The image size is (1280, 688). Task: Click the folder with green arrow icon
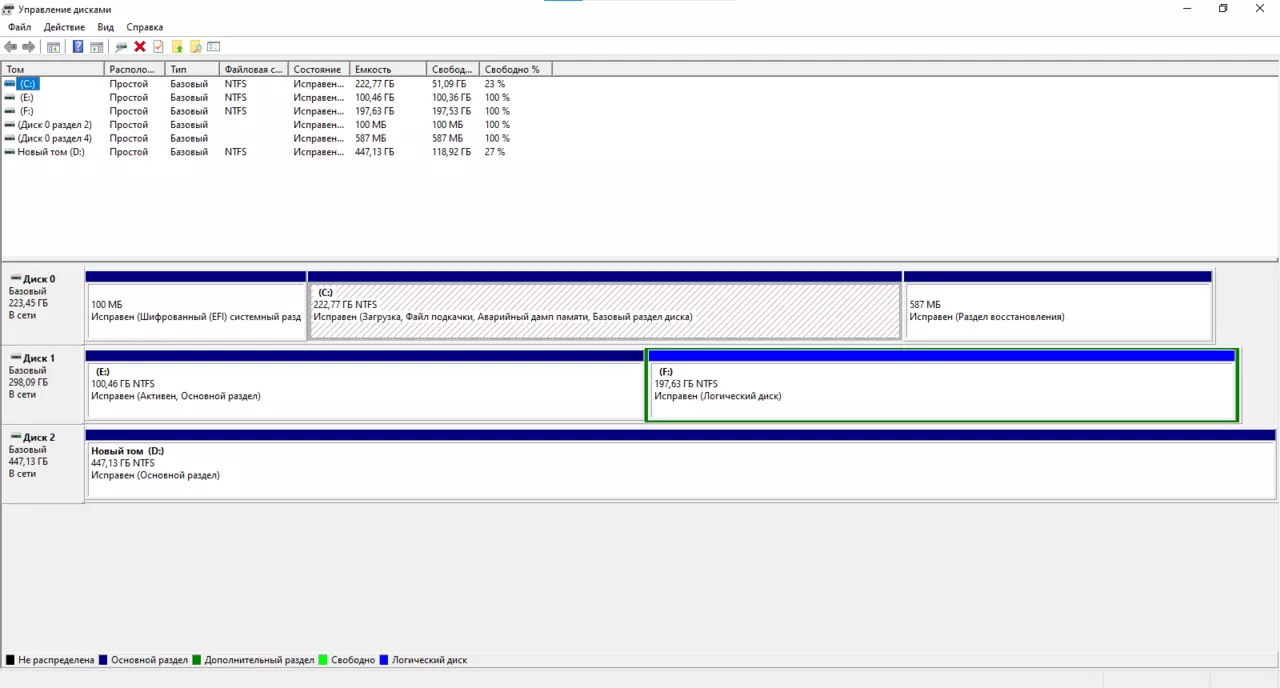177,47
